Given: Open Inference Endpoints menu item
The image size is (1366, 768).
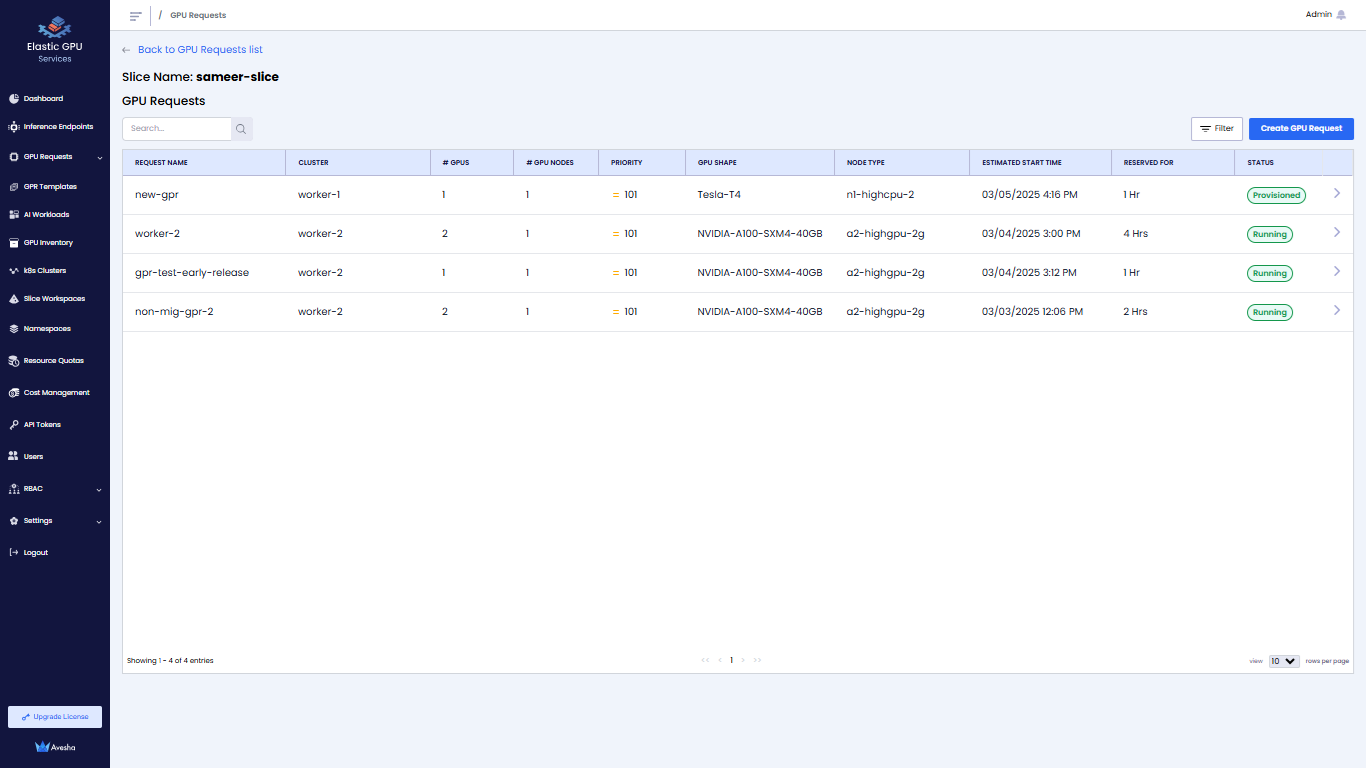Looking at the screenshot, I should tap(58, 127).
